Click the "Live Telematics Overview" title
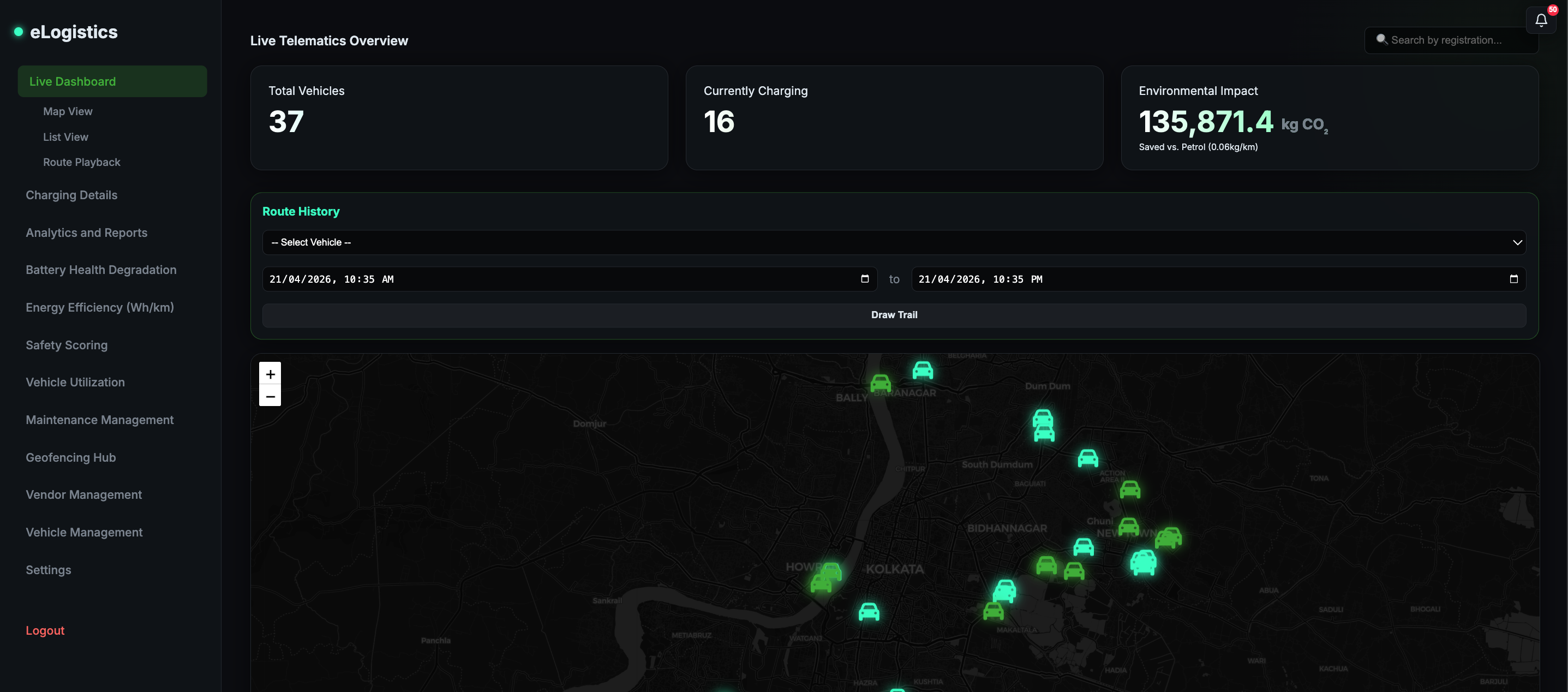The height and width of the screenshot is (692, 1568). 328,41
